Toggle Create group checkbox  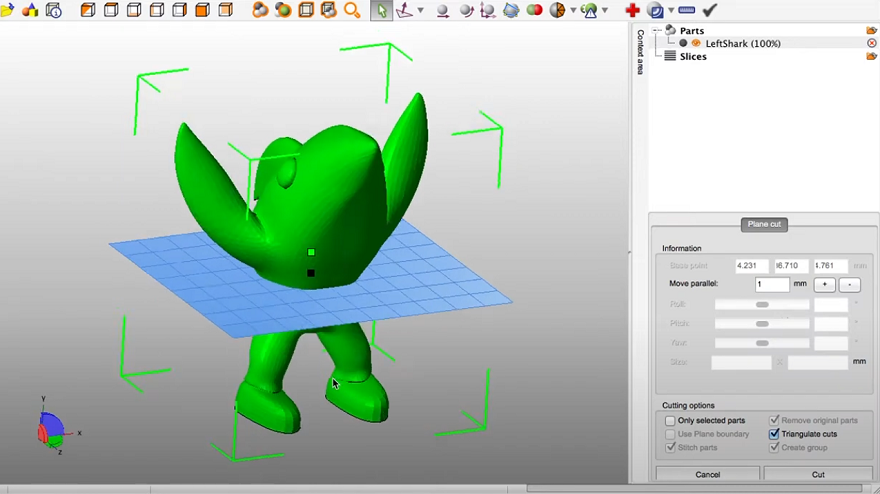click(774, 447)
